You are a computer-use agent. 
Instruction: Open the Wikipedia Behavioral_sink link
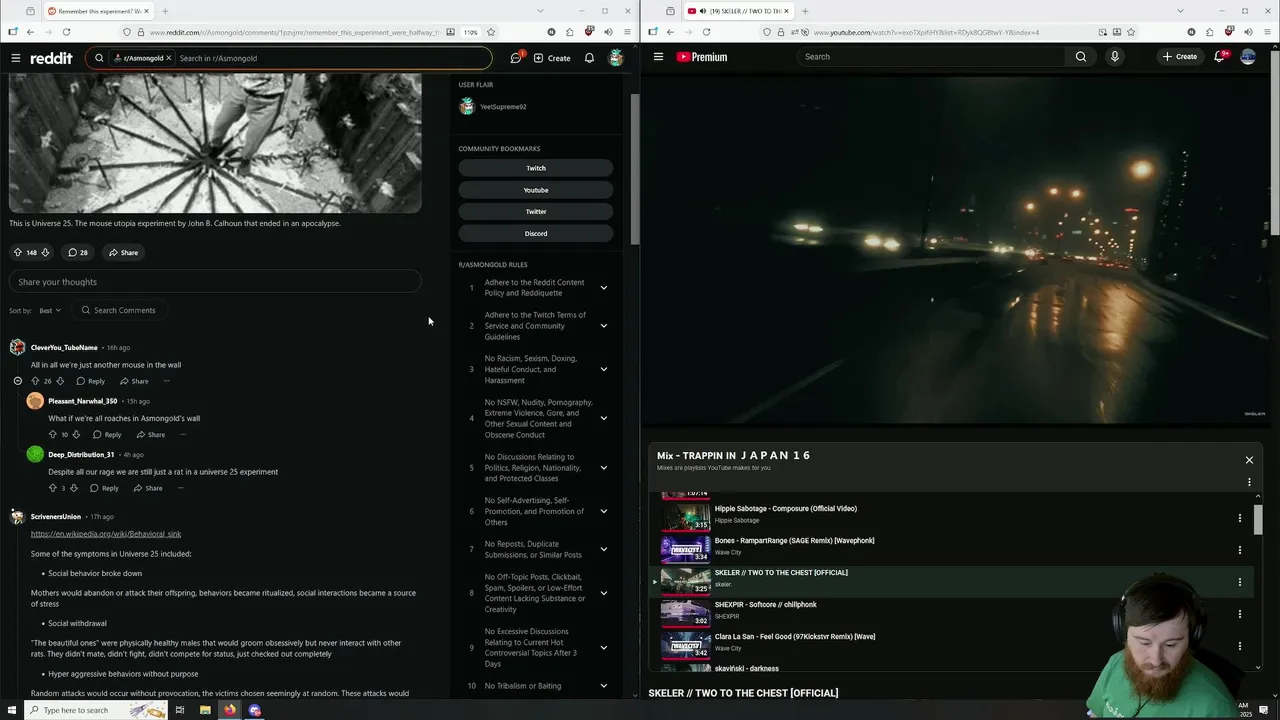pos(106,534)
